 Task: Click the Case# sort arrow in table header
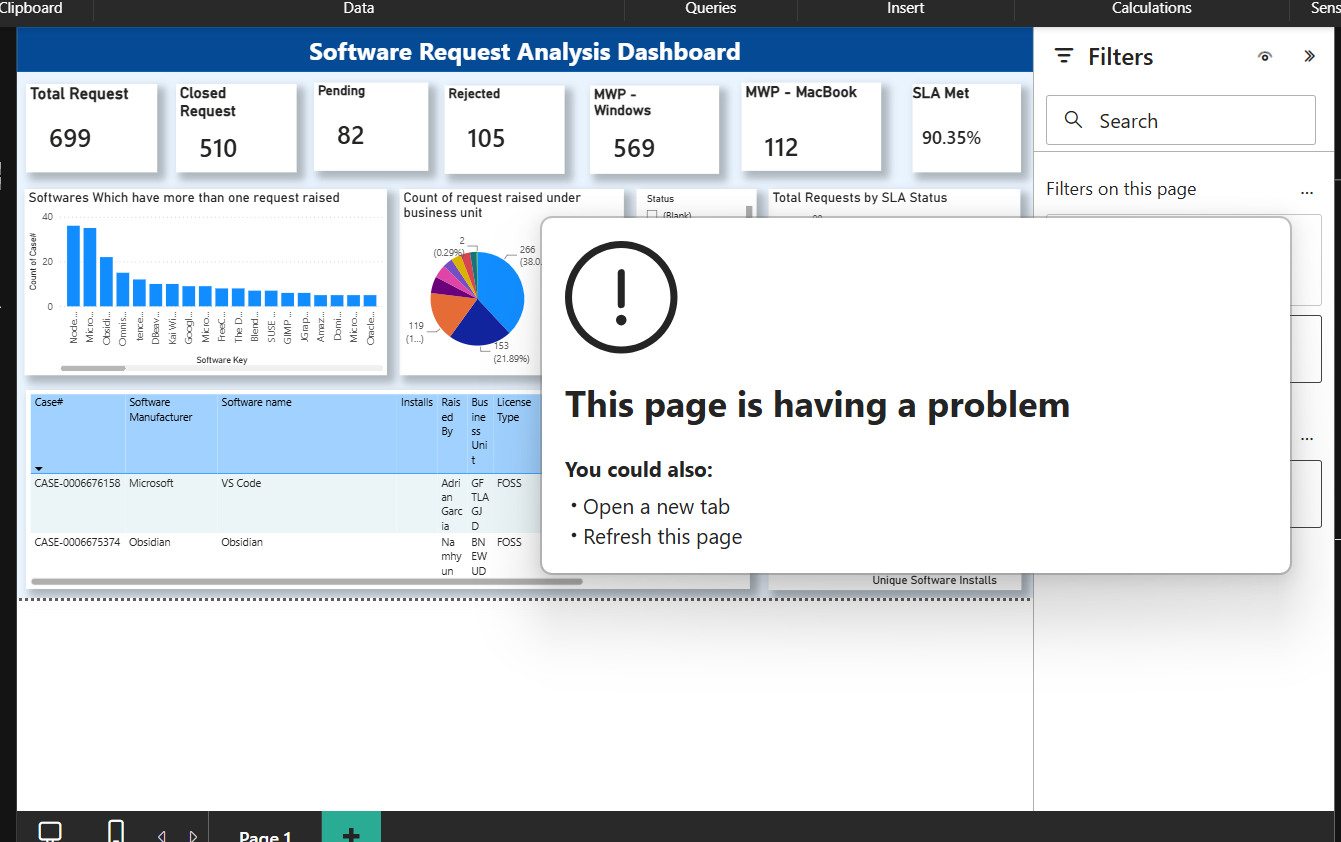(39, 468)
